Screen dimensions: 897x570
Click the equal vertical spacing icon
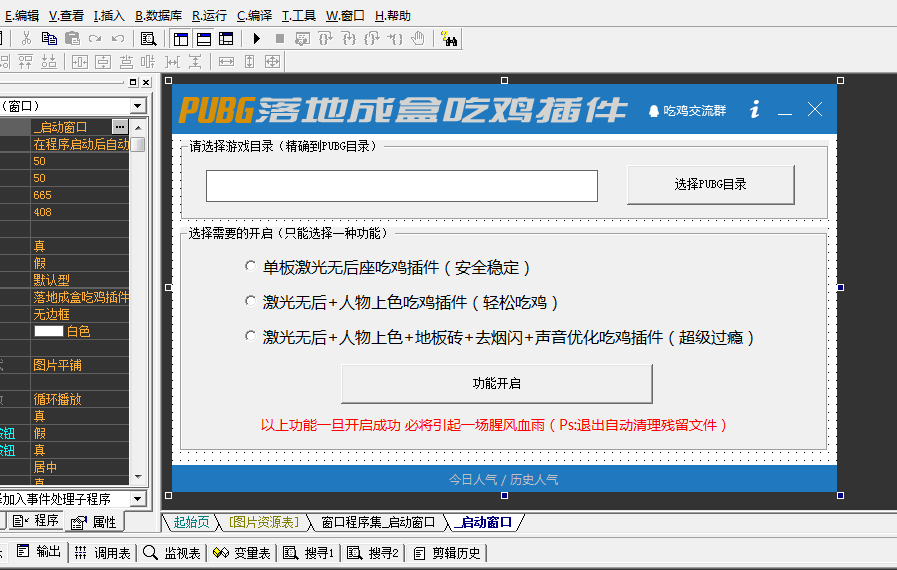195,61
